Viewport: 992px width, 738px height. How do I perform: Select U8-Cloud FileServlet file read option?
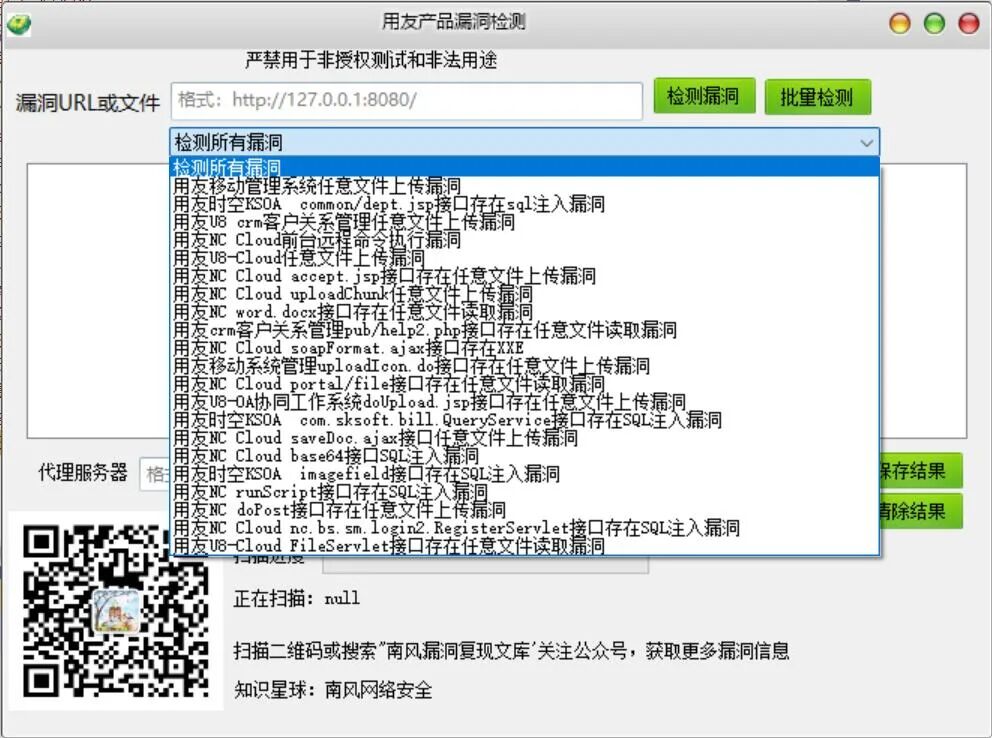524,545
